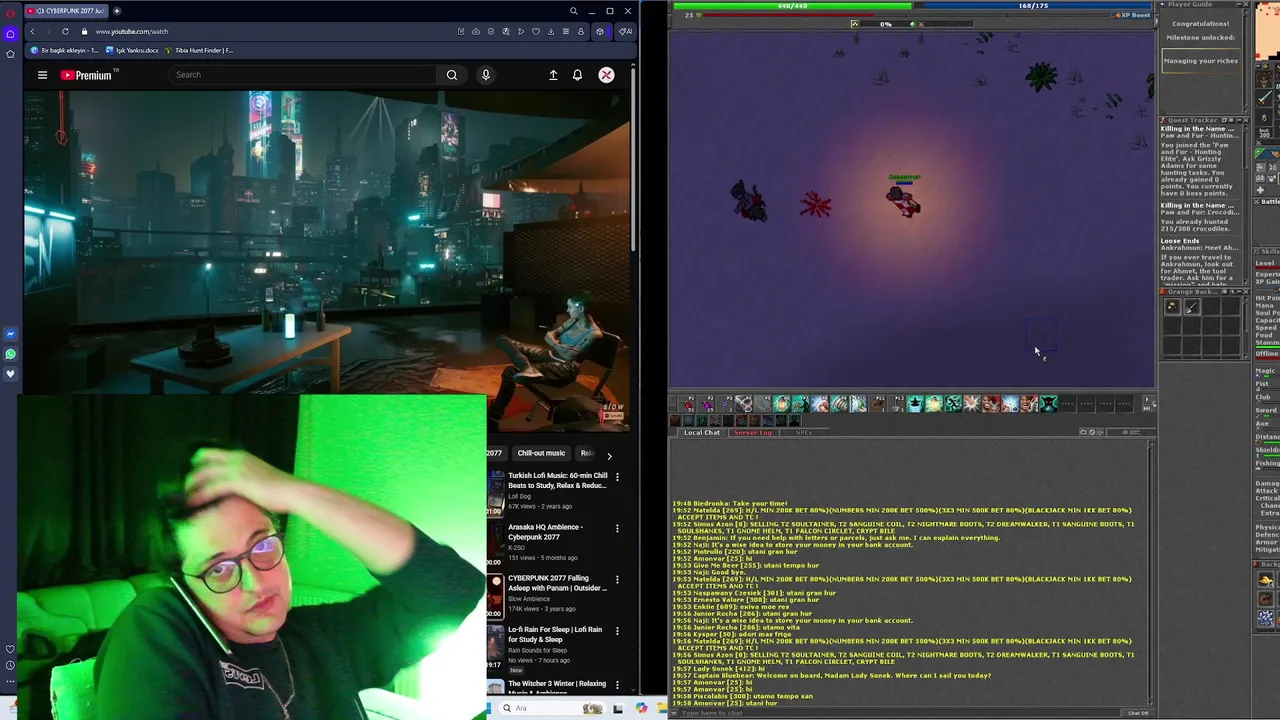Open the Işık Yankısı.docx bookmark

tap(131, 50)
